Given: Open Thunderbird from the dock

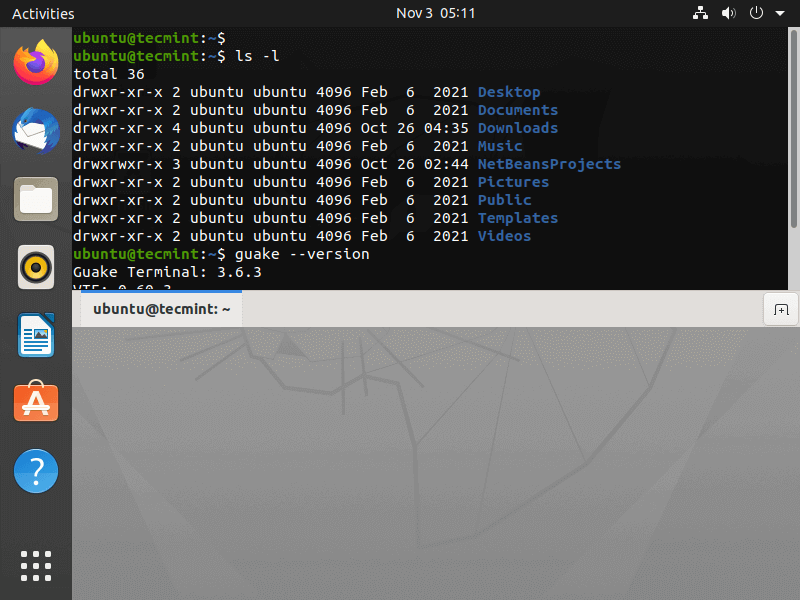Looking at the screenshot, I should point(35,131).
